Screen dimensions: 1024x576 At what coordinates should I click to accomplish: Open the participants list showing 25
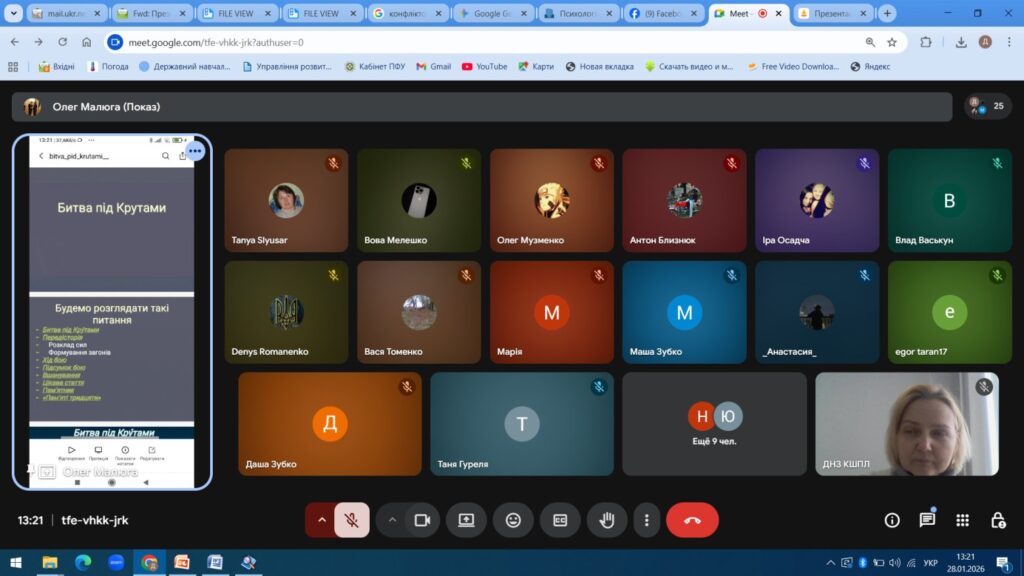coord(988,106)
